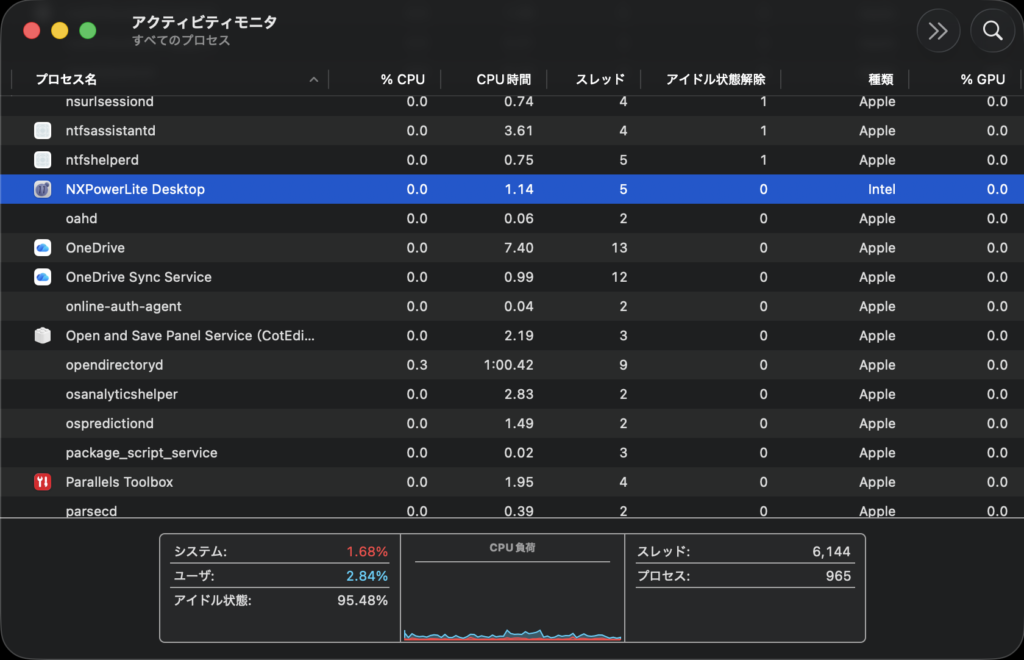Click the ユーザ 2.84% value
This screenshot has width=1024, height=660.
coord(367,576)
